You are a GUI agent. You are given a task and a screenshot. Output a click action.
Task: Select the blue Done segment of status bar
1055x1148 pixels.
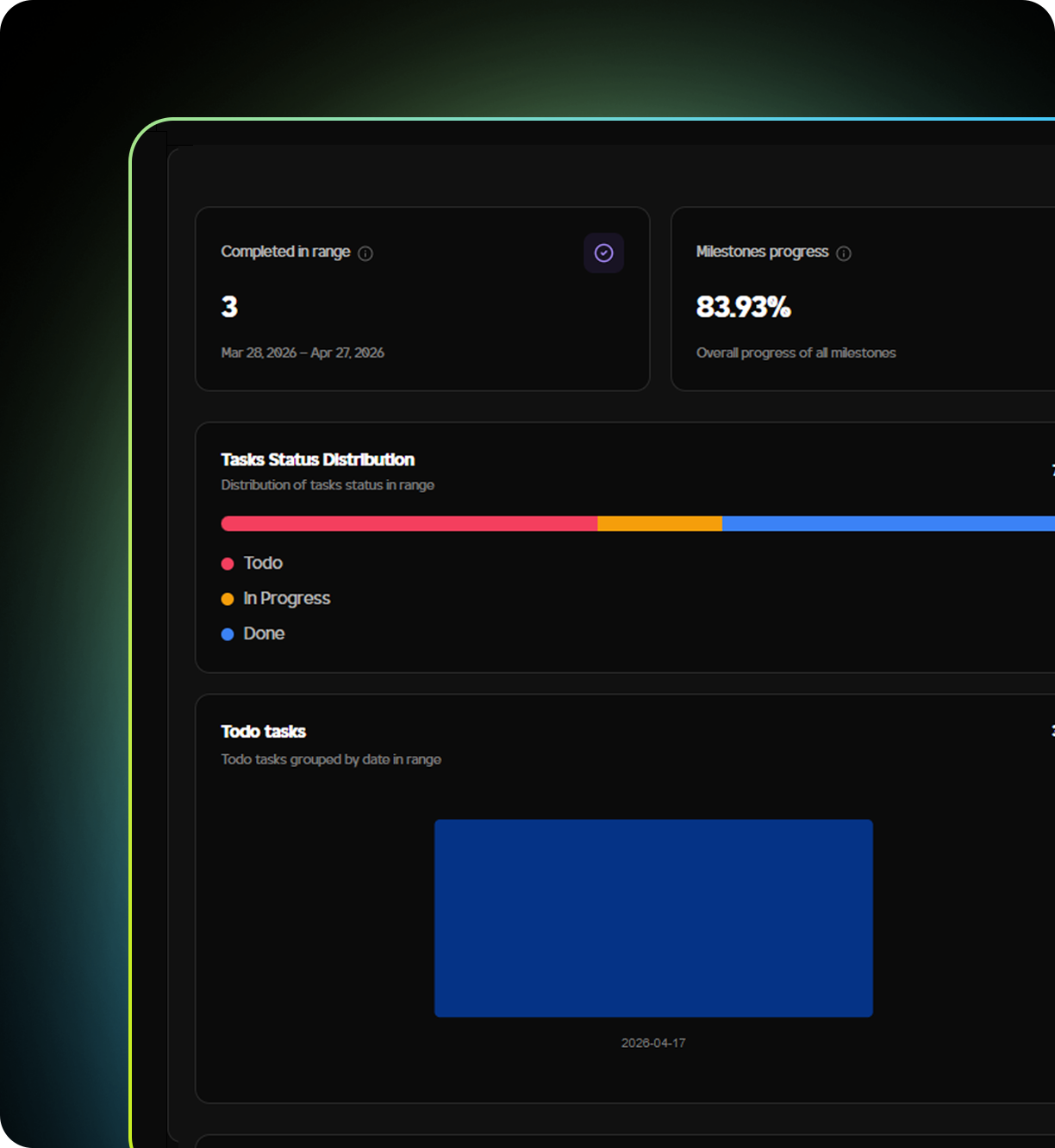888,523
